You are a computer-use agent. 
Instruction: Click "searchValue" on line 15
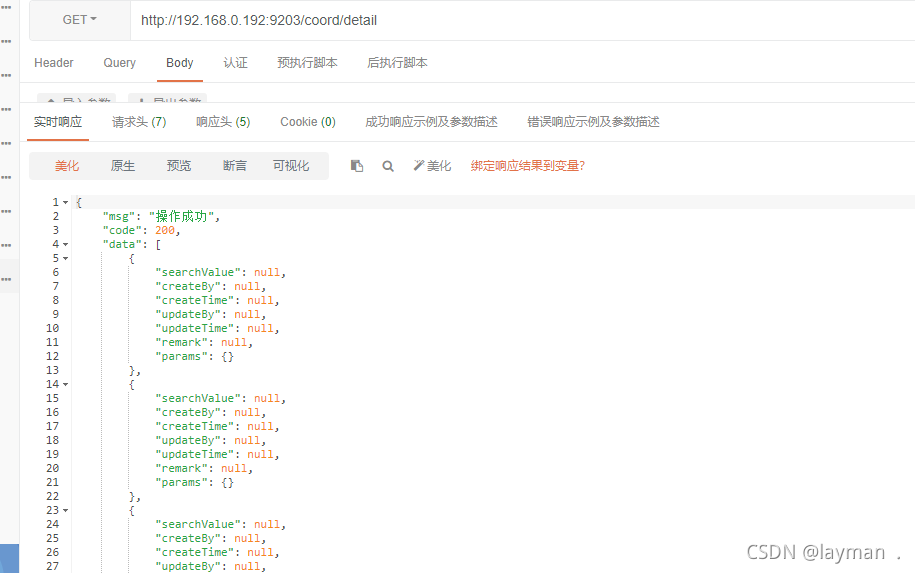pos(198,399)
